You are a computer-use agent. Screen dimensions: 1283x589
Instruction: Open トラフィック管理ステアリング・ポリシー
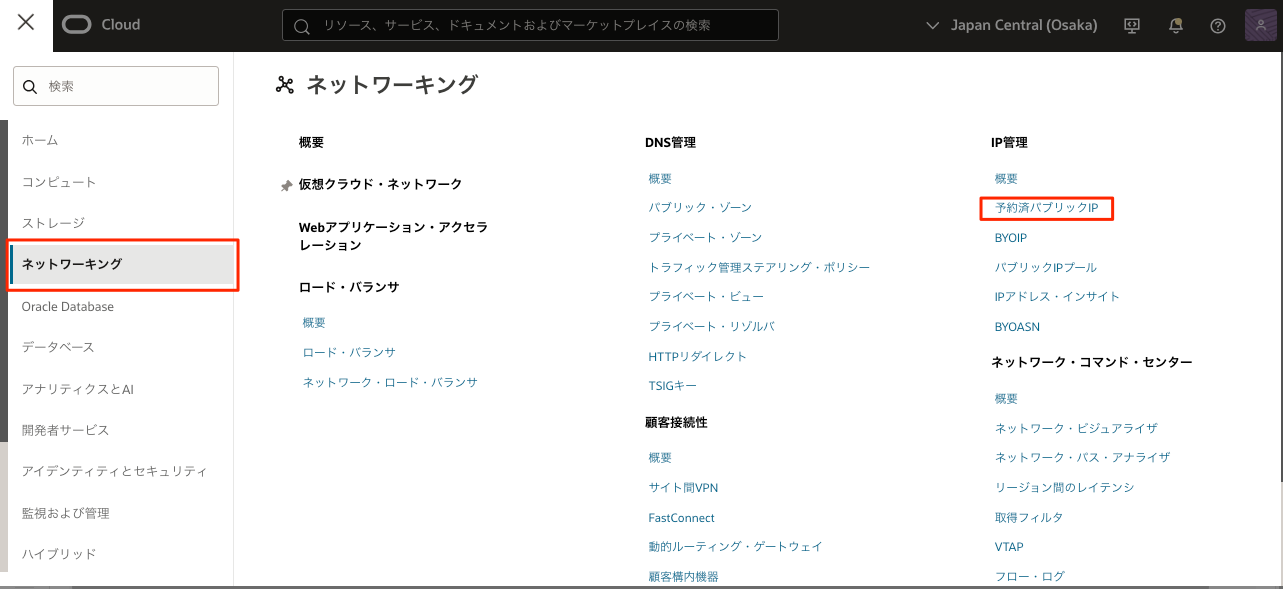point(759,267)
